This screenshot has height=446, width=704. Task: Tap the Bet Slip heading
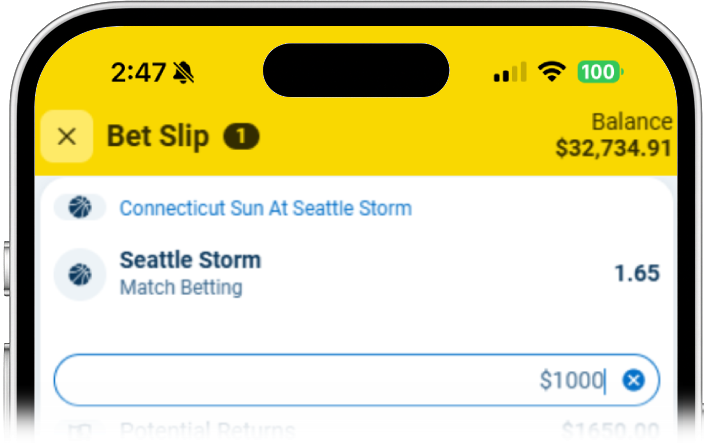(158, 136)
